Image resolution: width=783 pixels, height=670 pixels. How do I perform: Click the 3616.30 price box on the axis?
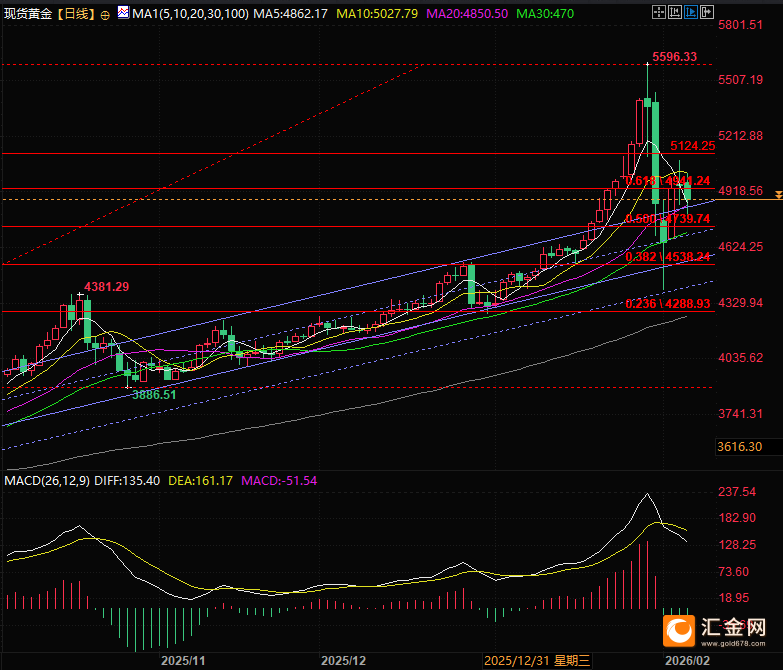740,446
